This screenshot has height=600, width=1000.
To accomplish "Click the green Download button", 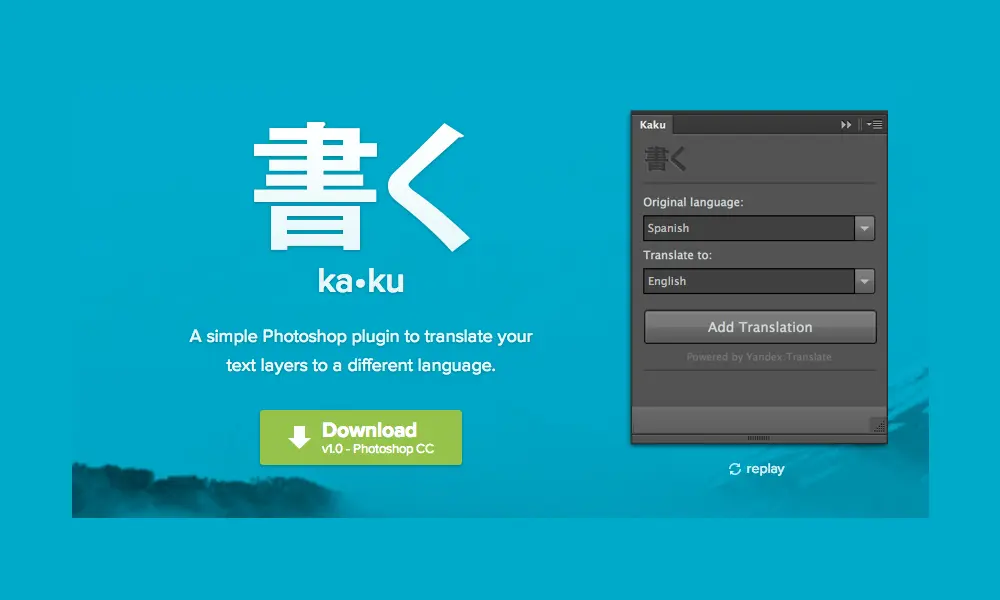I will point(360,437).
